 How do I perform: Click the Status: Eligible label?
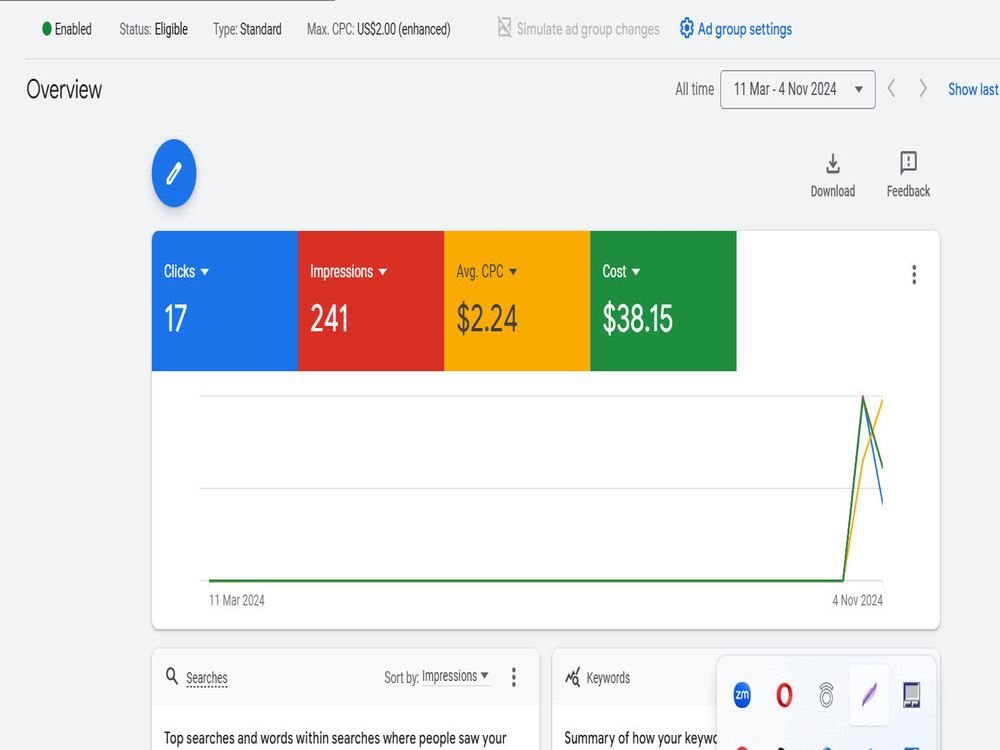click(x=153, y=29)
